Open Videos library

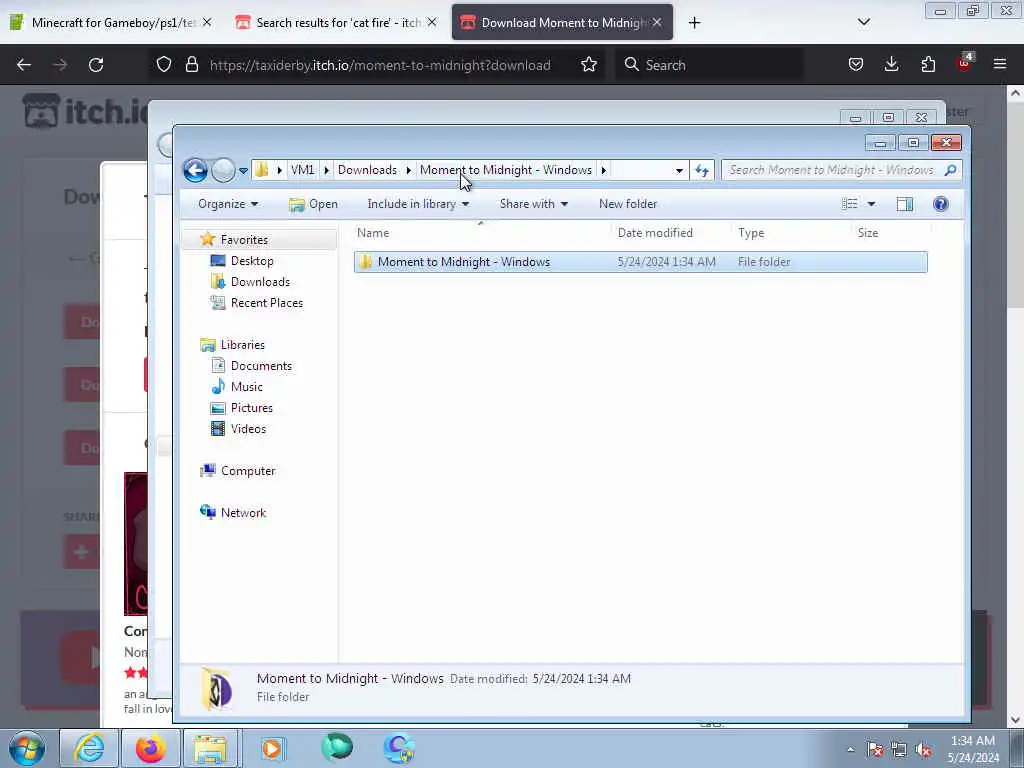248,428
